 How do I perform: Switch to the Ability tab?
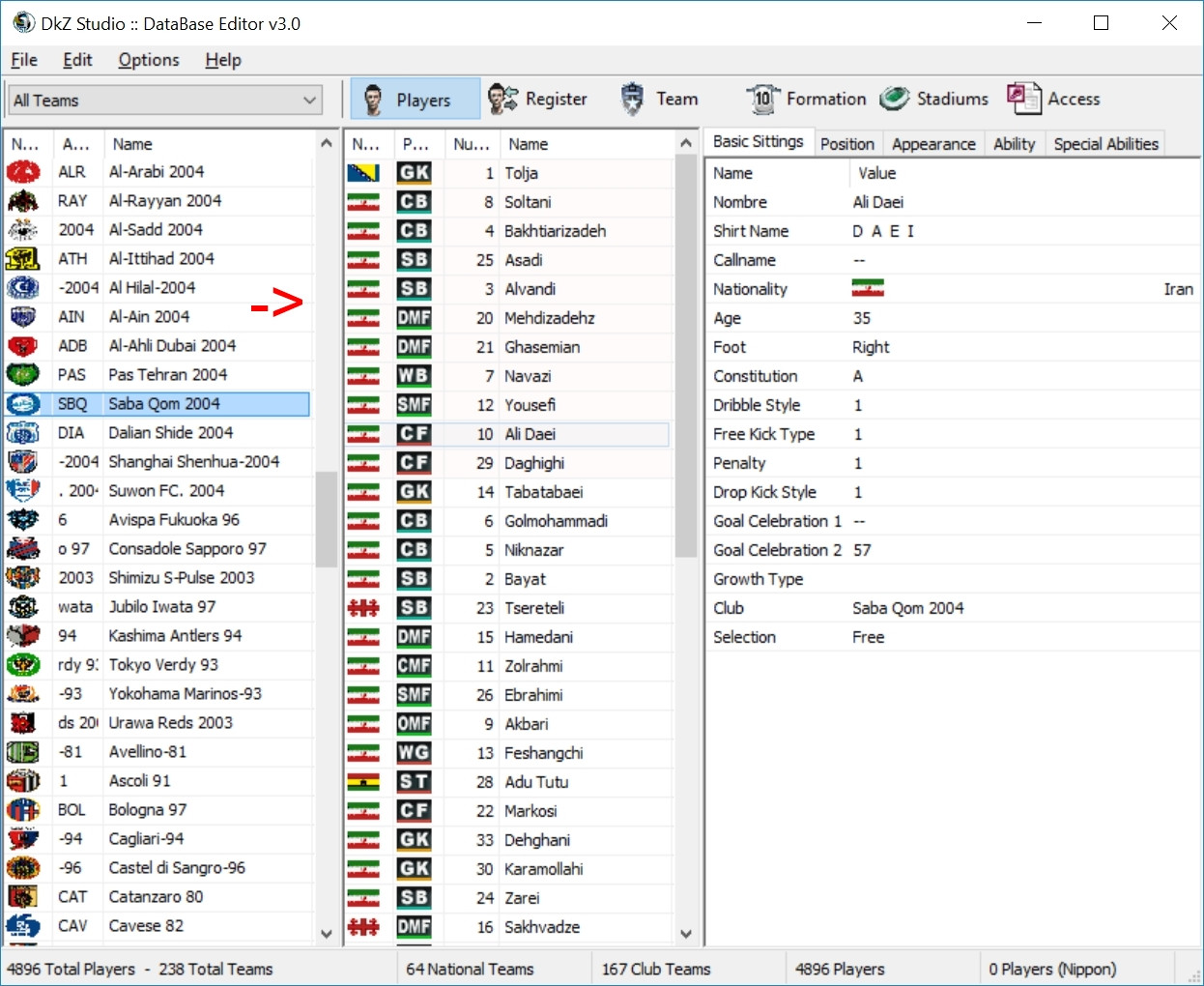(1014, 144)
